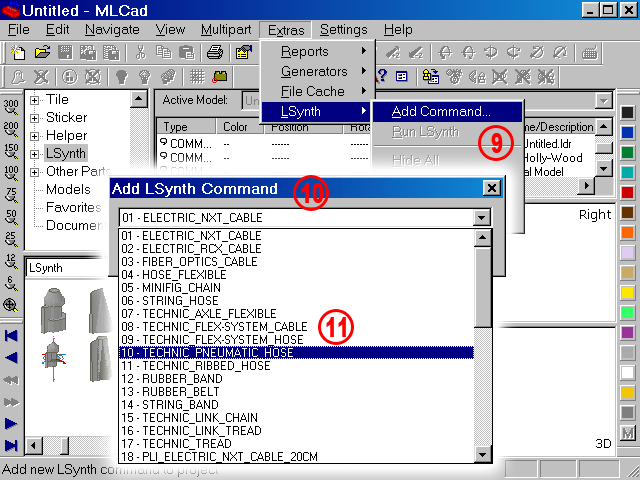This screenshot has height=480, width=640.
Task: Open the File menu
Action: (x=18, y=30)
